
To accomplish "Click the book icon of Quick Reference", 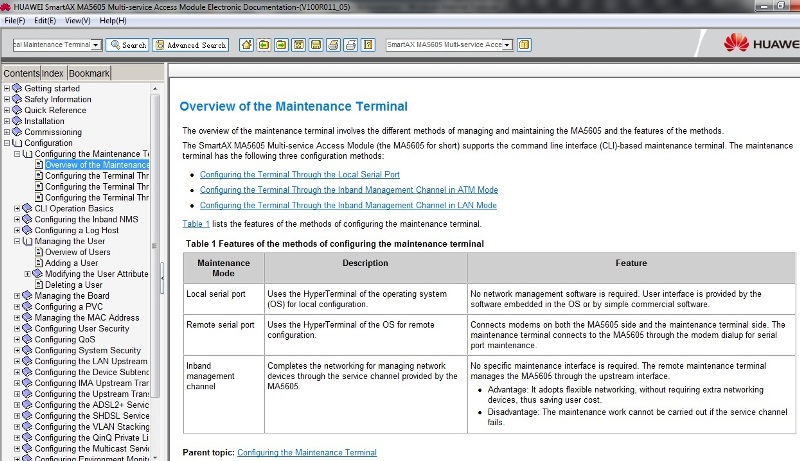I will point(17,110).
